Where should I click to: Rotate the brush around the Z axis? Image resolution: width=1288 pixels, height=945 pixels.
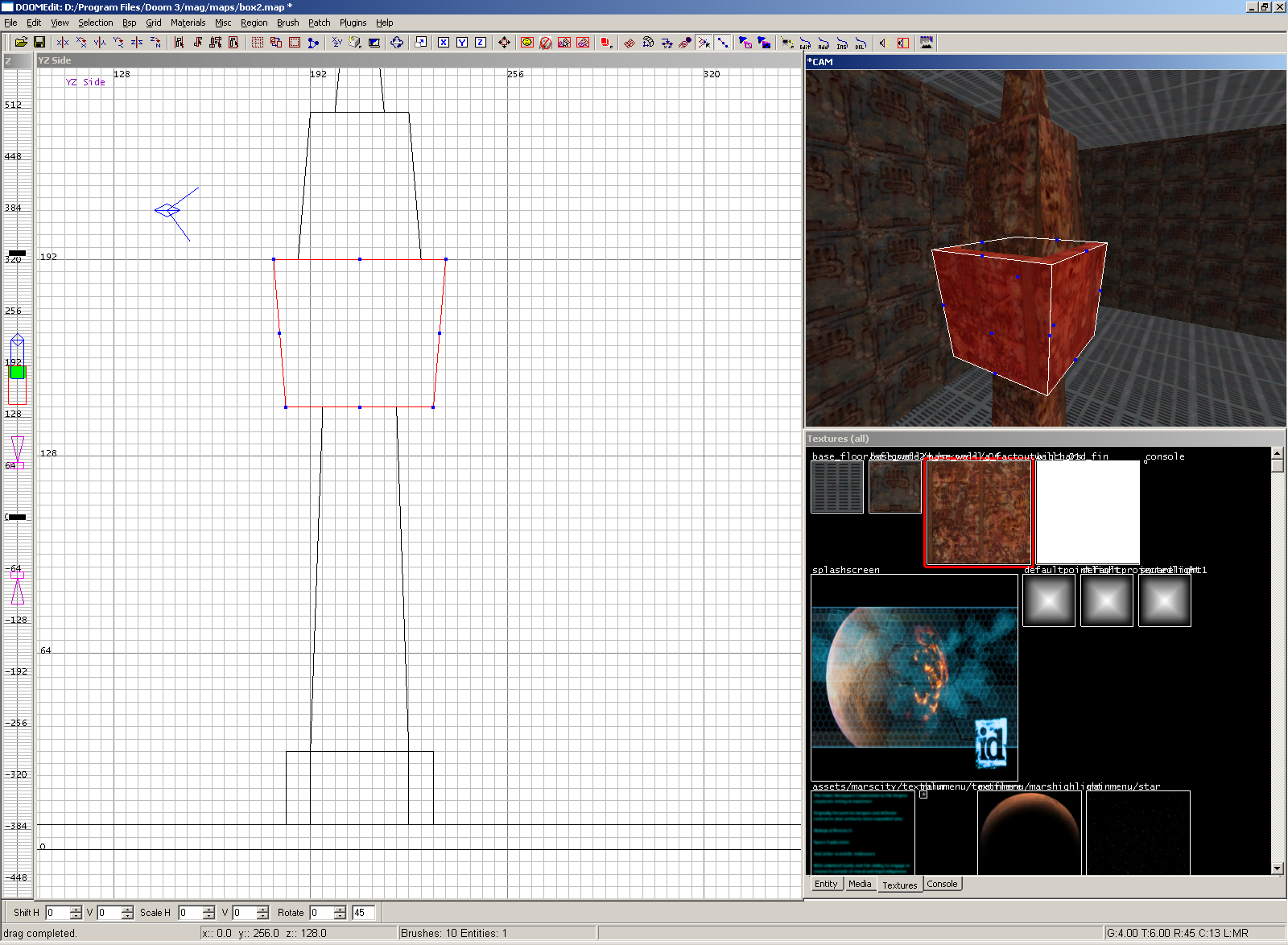tap(155, 43)
